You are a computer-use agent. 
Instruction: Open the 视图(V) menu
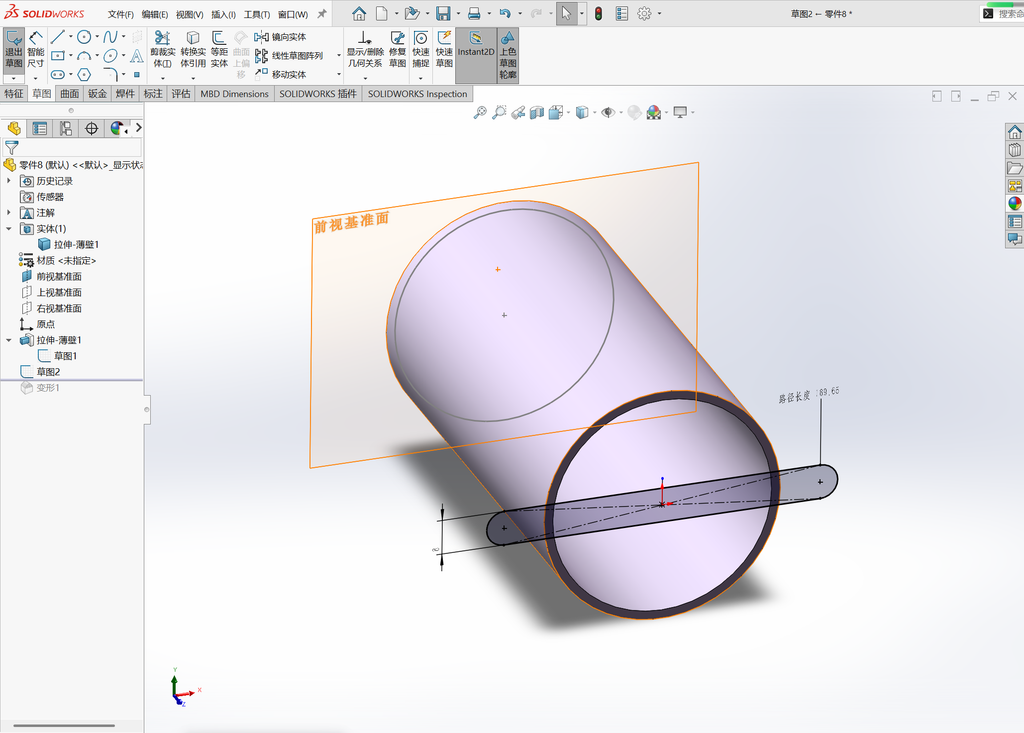click(x=189, y=14)
